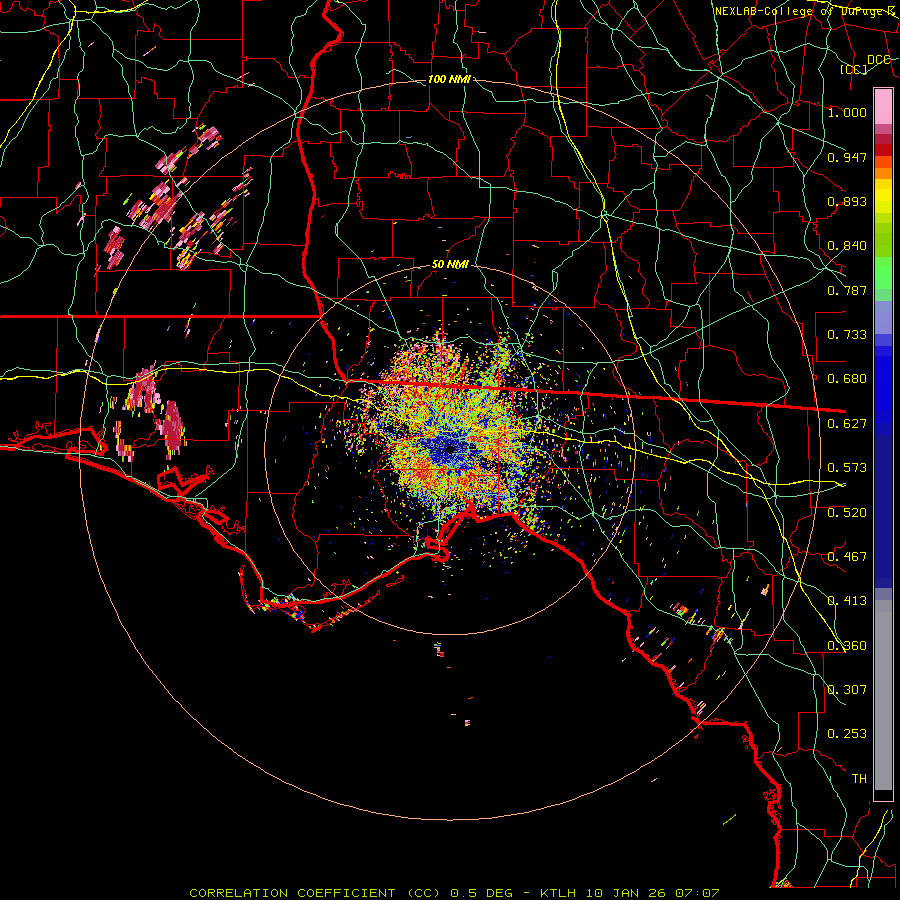The height and width of the screenshot is (900, 900).
Task: Pick the light pink color bar segment
Action: click(883, 106)
